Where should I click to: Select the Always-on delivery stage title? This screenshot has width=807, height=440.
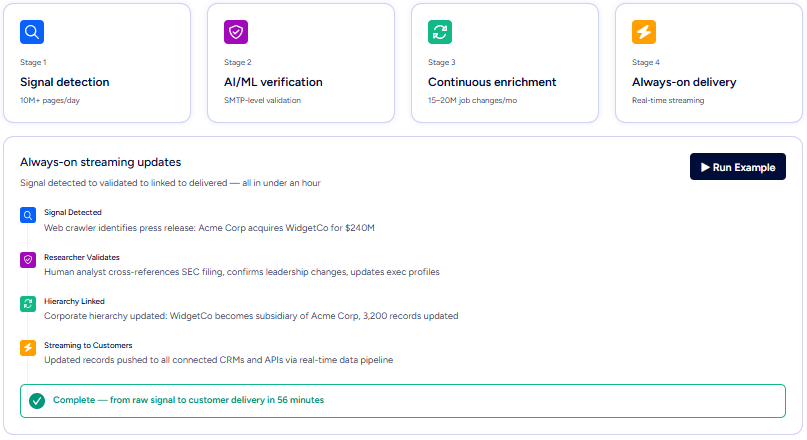point(684,82)
